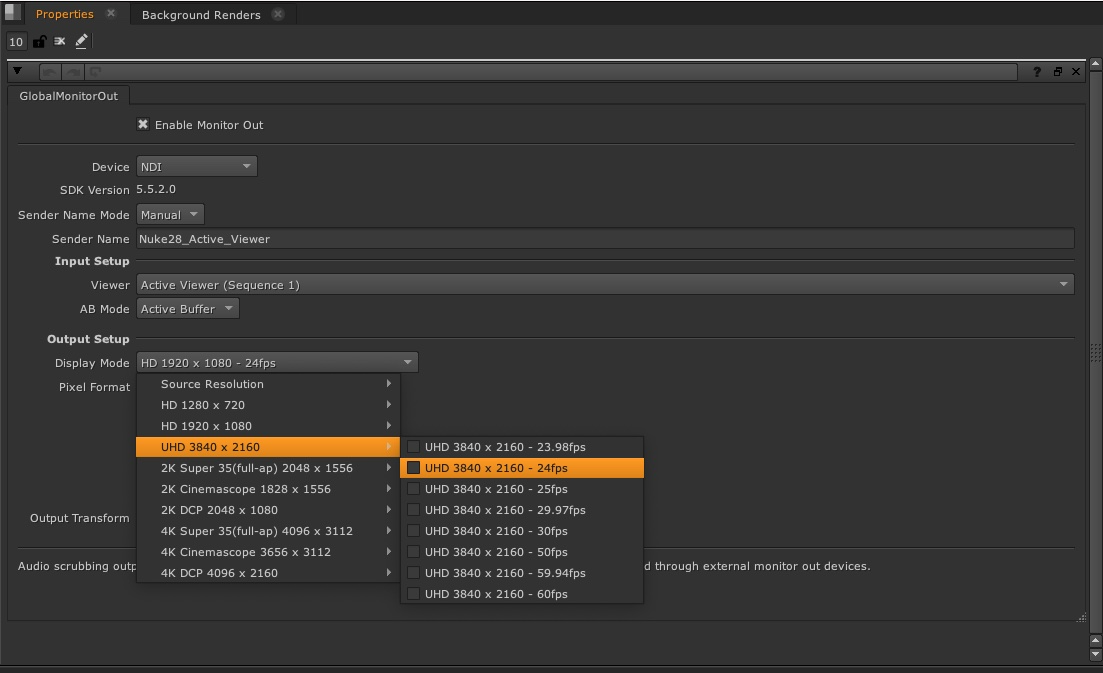Toggle the Enable Monitor Out checkbox
The height and width of the screenshot is (673, 1103).
click(x=143, y=125)
